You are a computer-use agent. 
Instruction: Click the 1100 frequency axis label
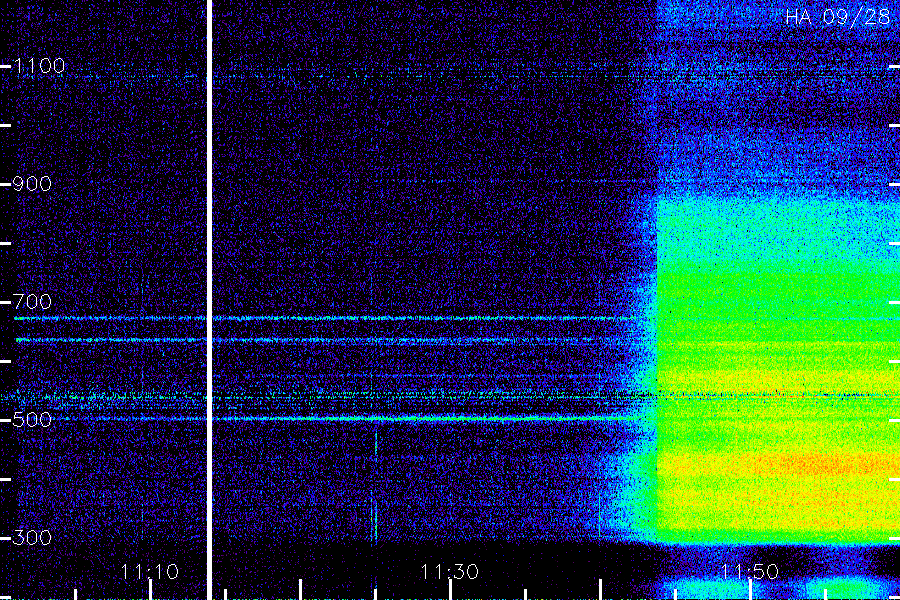coord(39,66)
